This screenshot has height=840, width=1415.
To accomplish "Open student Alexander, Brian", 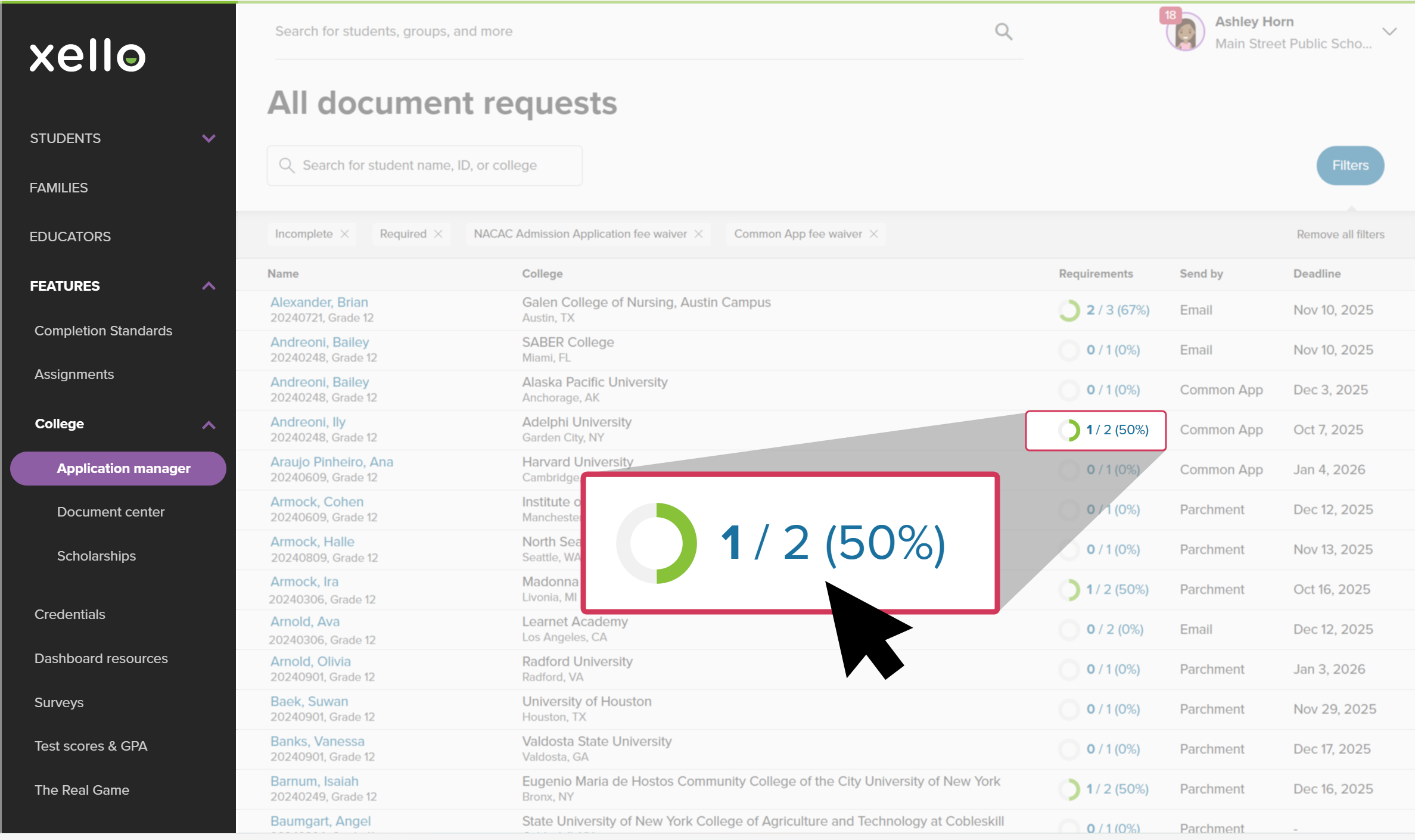I will (319, 302).
